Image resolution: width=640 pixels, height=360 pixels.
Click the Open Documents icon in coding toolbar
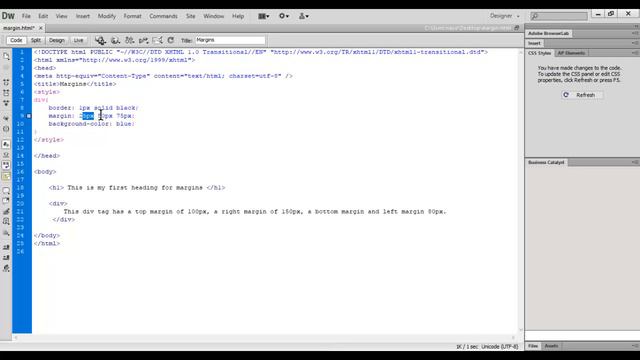(x=6, y=56)
